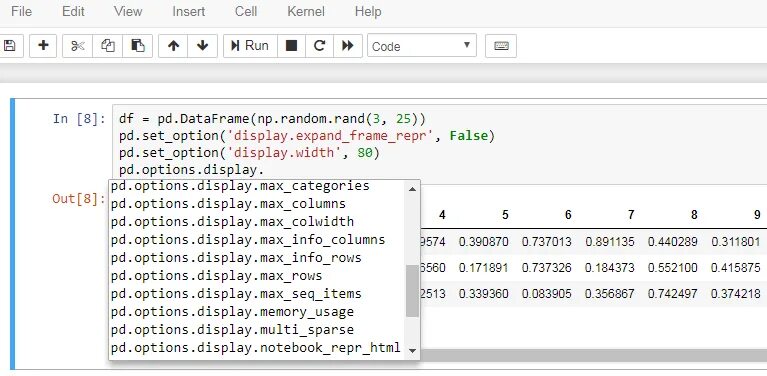This screenshot has height=376, width=767.
Task: Click column header 9 in output table
Action: pyautogui.click(x=757, y=215)
